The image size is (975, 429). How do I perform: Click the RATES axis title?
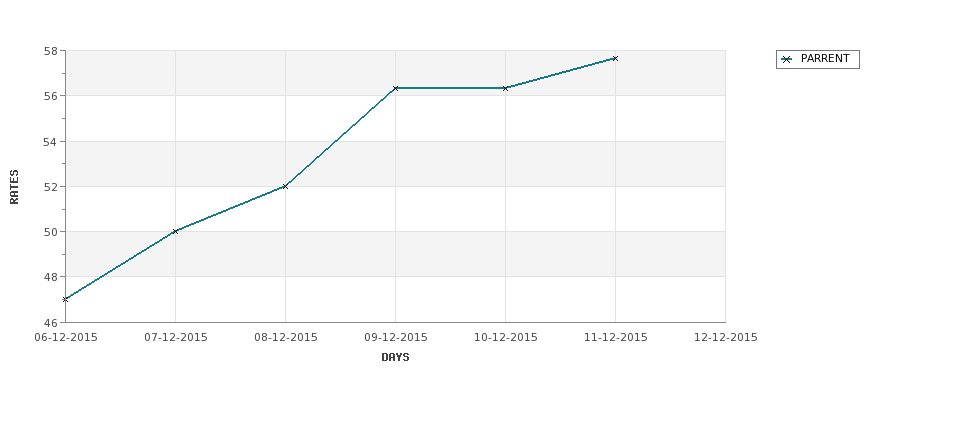[14, 187]
